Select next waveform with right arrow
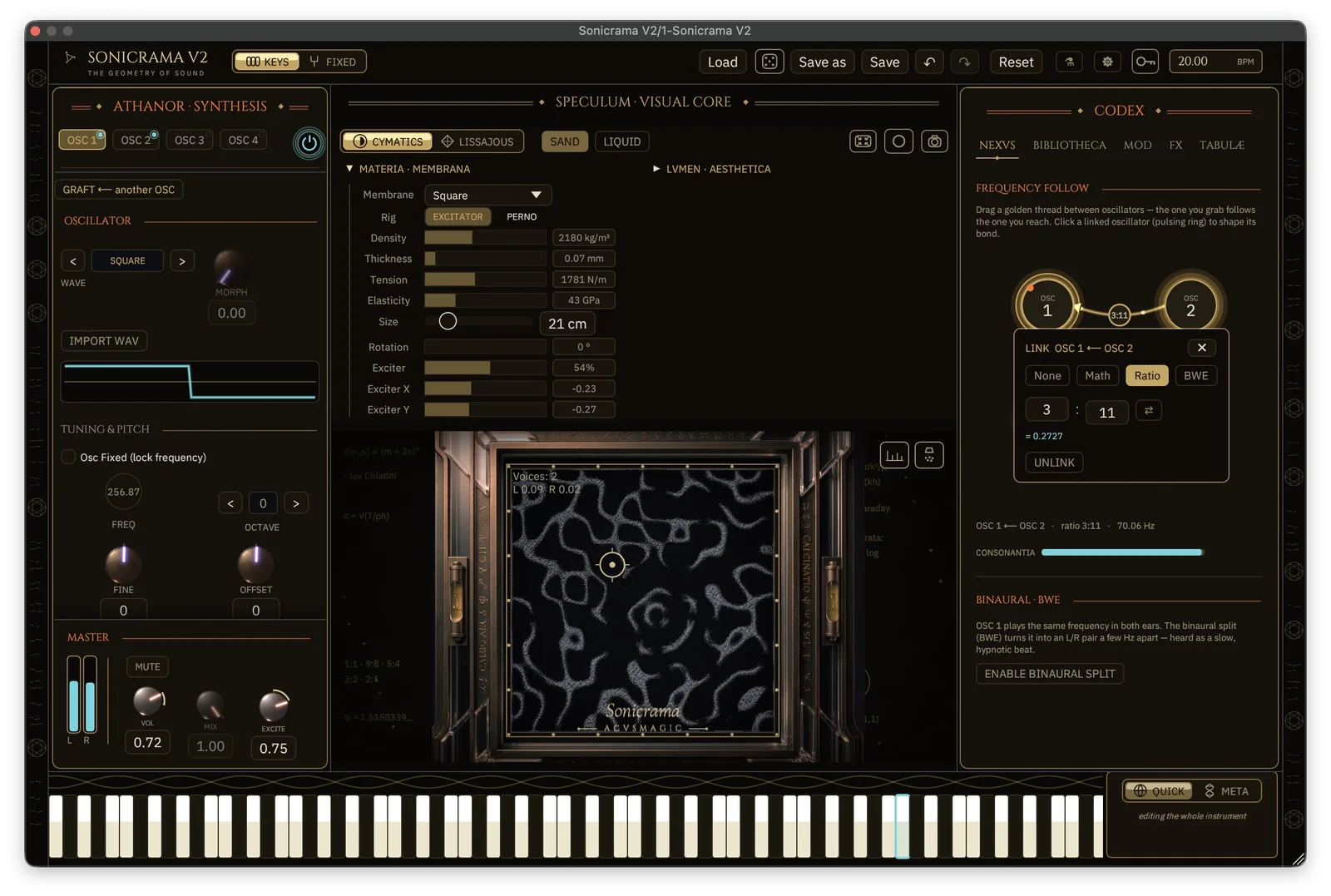Image resolution: width=1331 pixels, height=896 pixels. [x=182, y=261]
